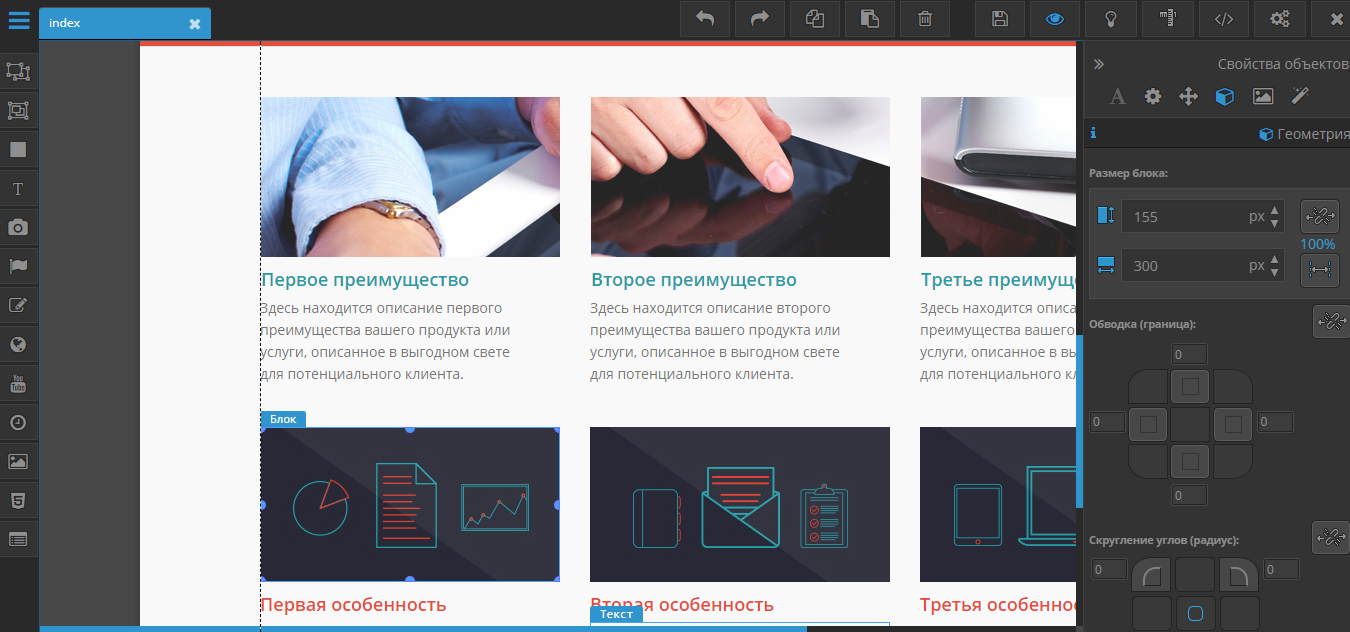Select the form edit tool in sidebar
The image size is (1350, 632).
point(18,306)
